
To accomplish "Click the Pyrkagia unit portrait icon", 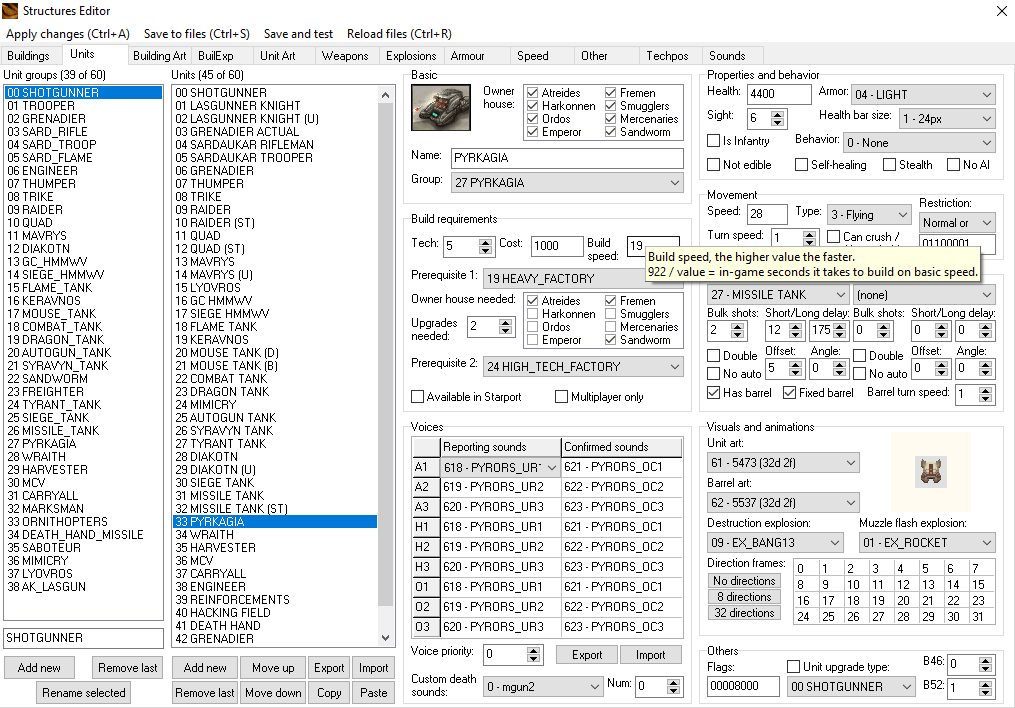I will pyautogui.click(x=442, y=108).
